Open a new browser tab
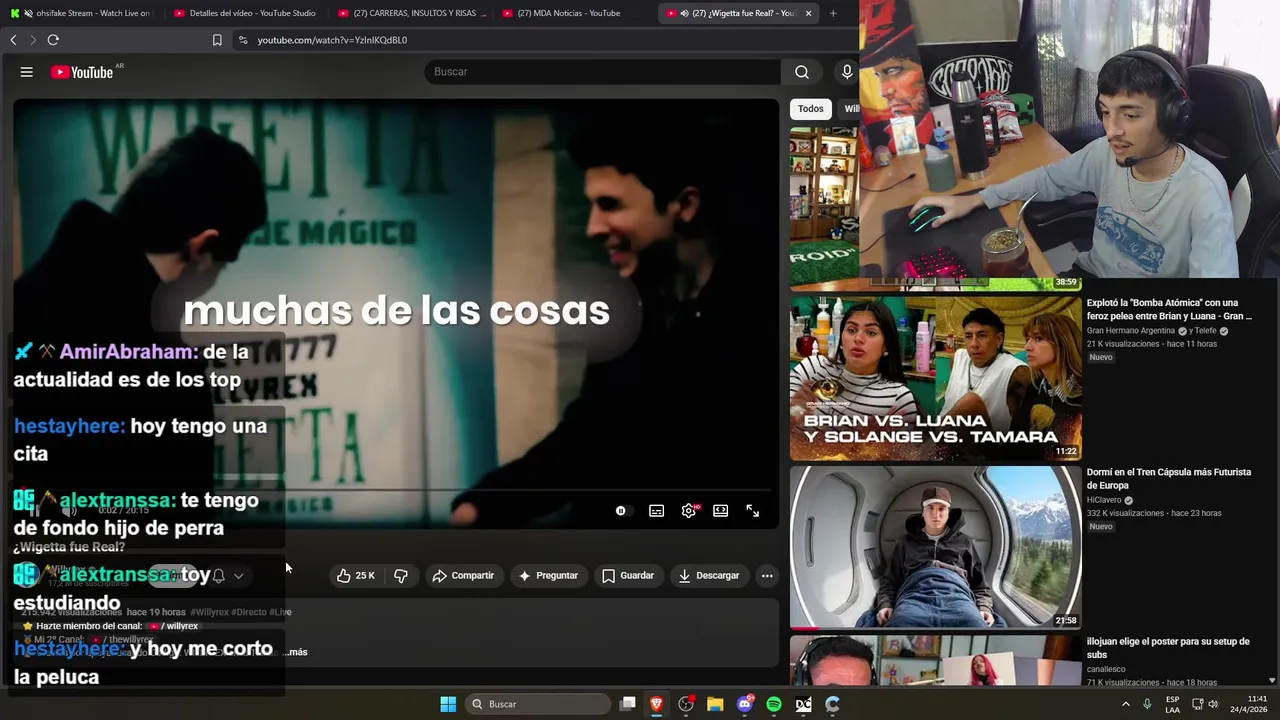The width and height of the screenshot is (1280, 720). pos(833,13)
